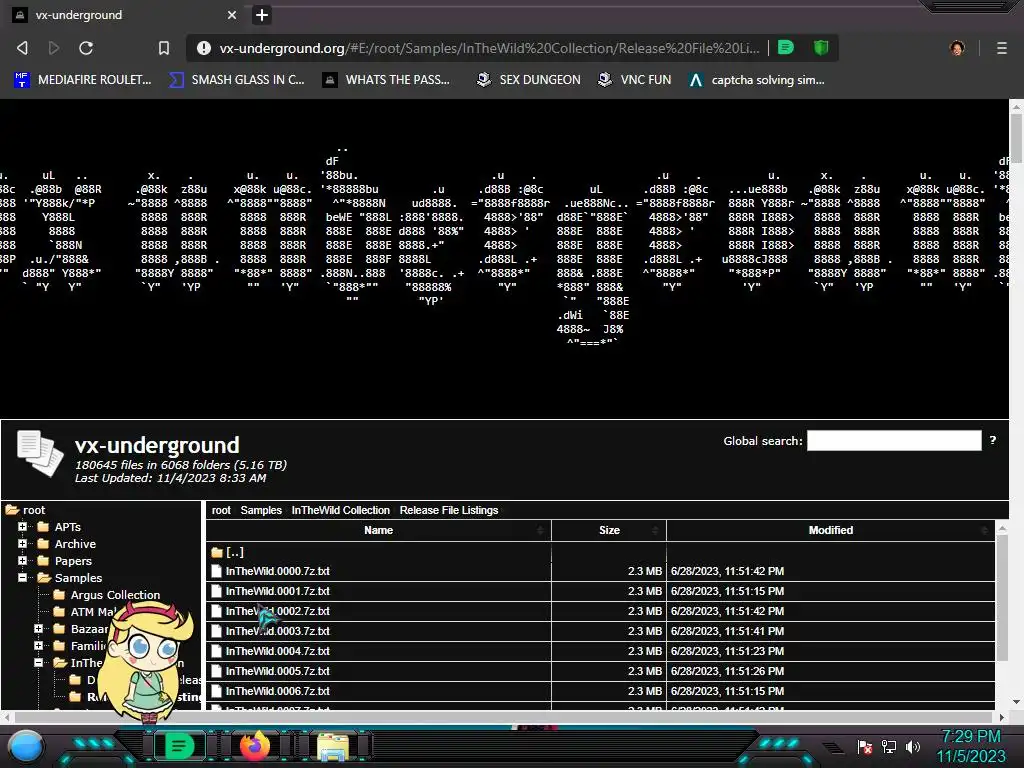The image size is (1024, 768).
Task: Open the VNC FUN bookmark
Action: (635, 80)
